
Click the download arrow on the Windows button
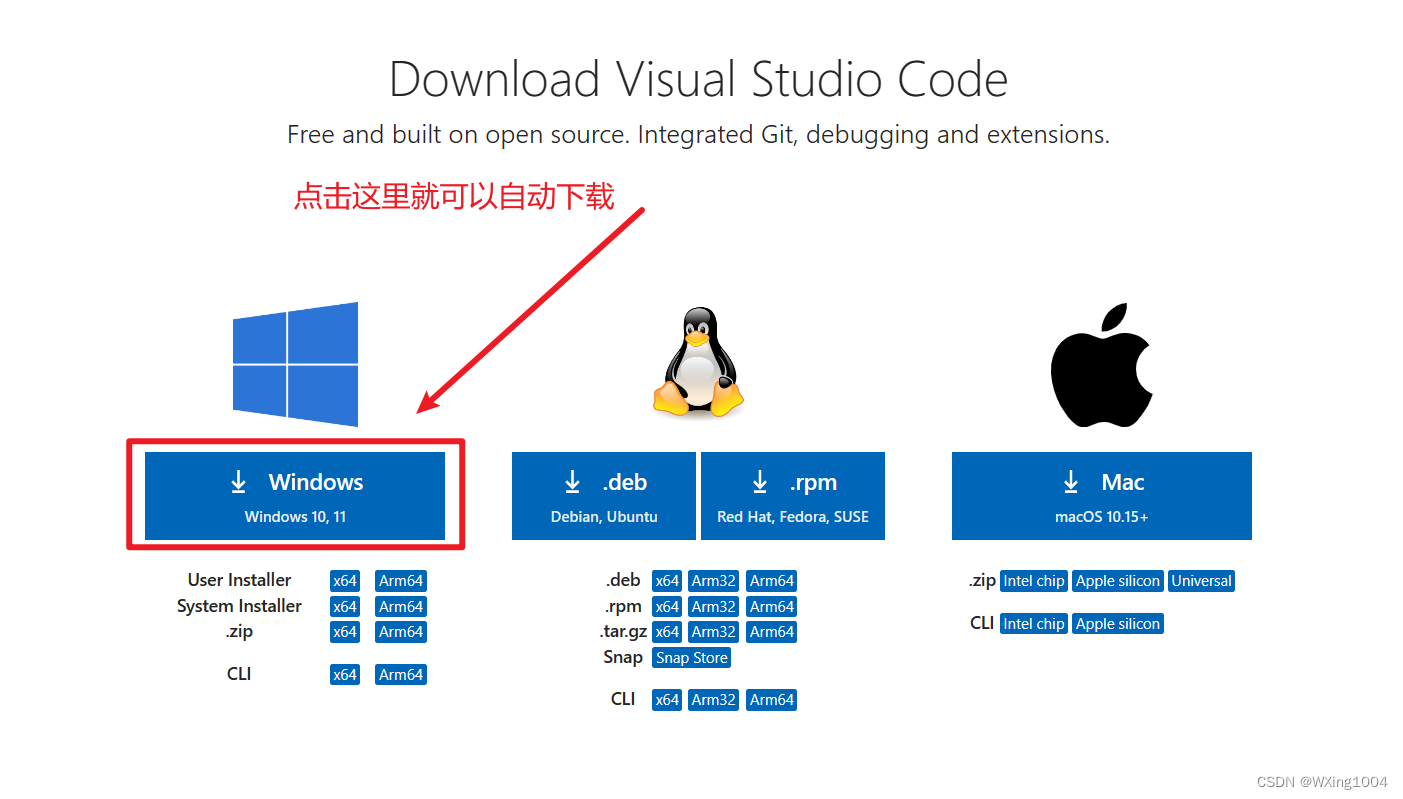[238, 481]
